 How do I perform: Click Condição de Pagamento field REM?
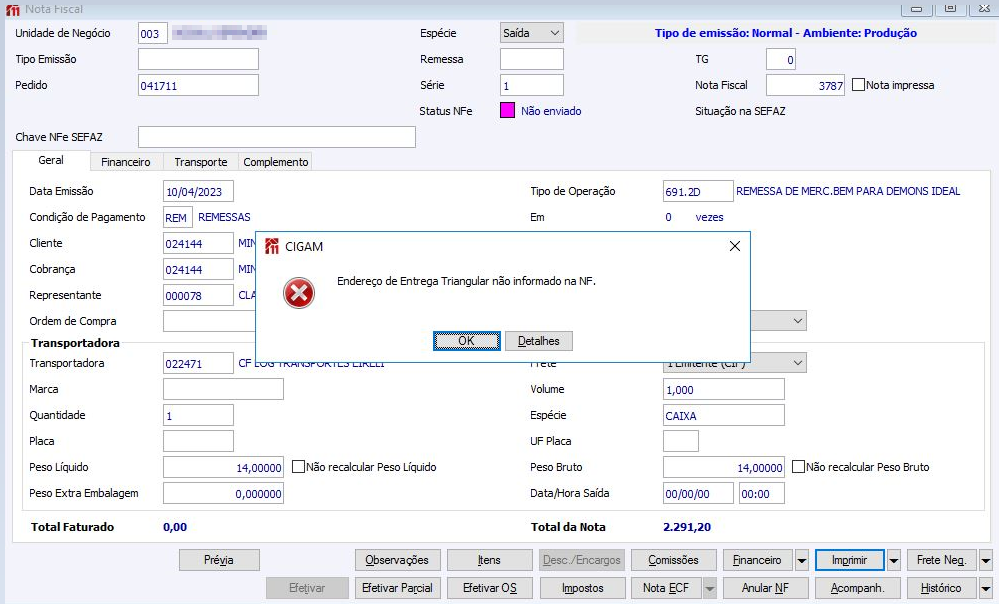coord(178,217)
